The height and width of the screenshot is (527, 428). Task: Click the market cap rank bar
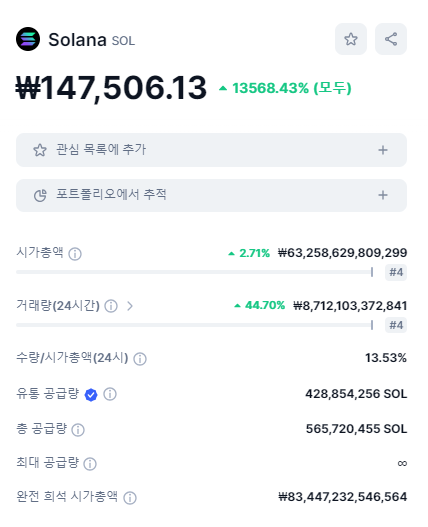point(195,272)
